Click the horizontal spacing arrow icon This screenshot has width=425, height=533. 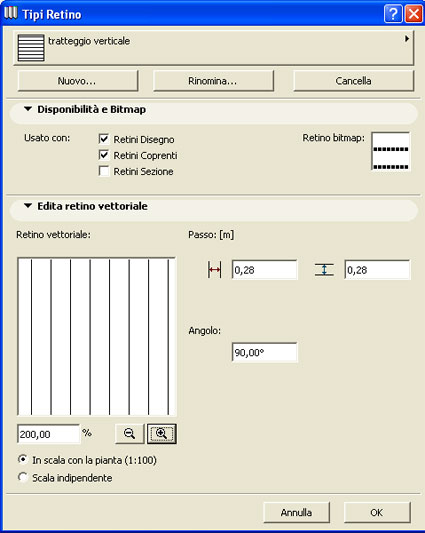coord(214,270)
